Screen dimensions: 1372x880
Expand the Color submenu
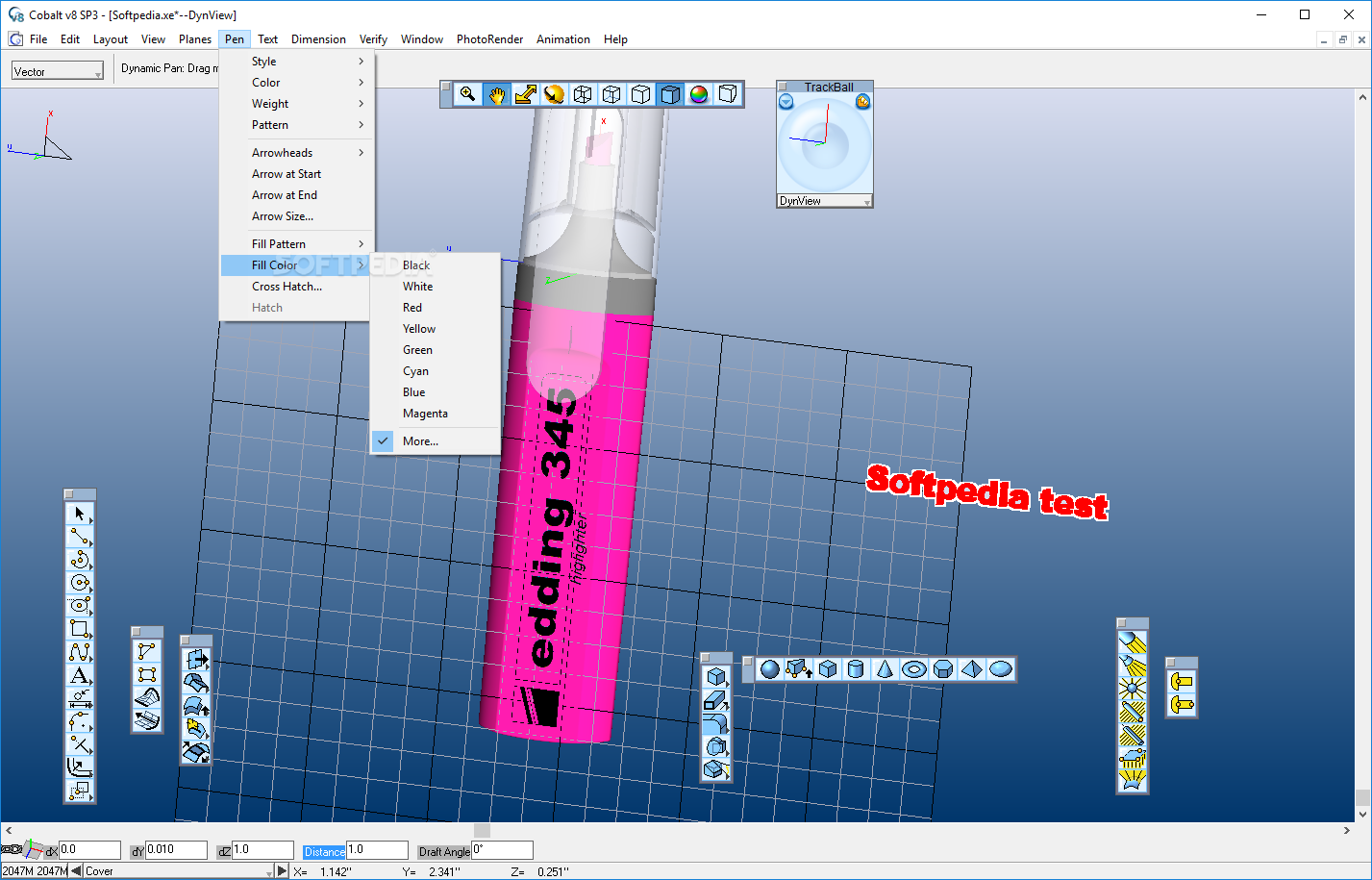coord(297,83)
